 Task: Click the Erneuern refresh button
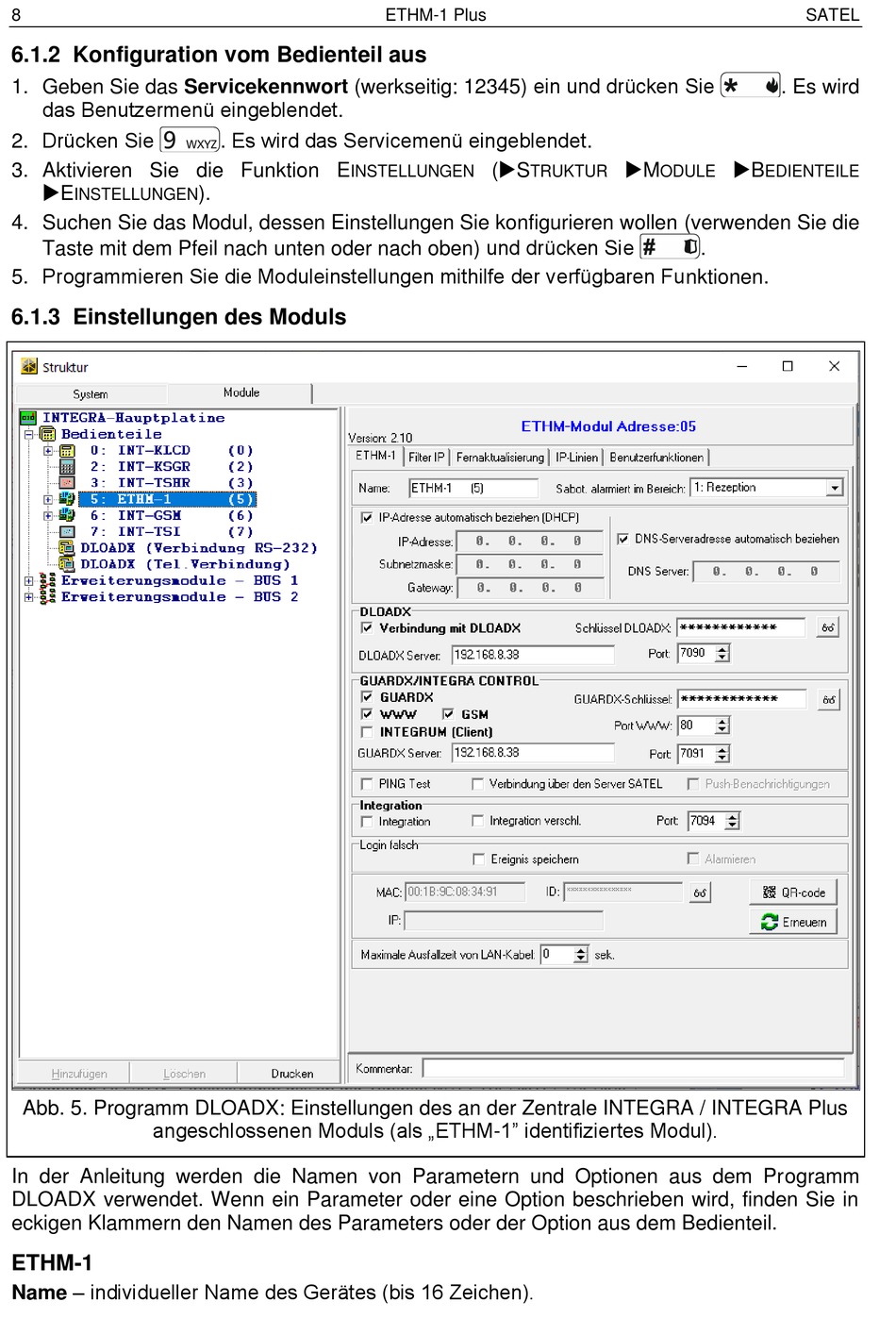tap(793, 922)
